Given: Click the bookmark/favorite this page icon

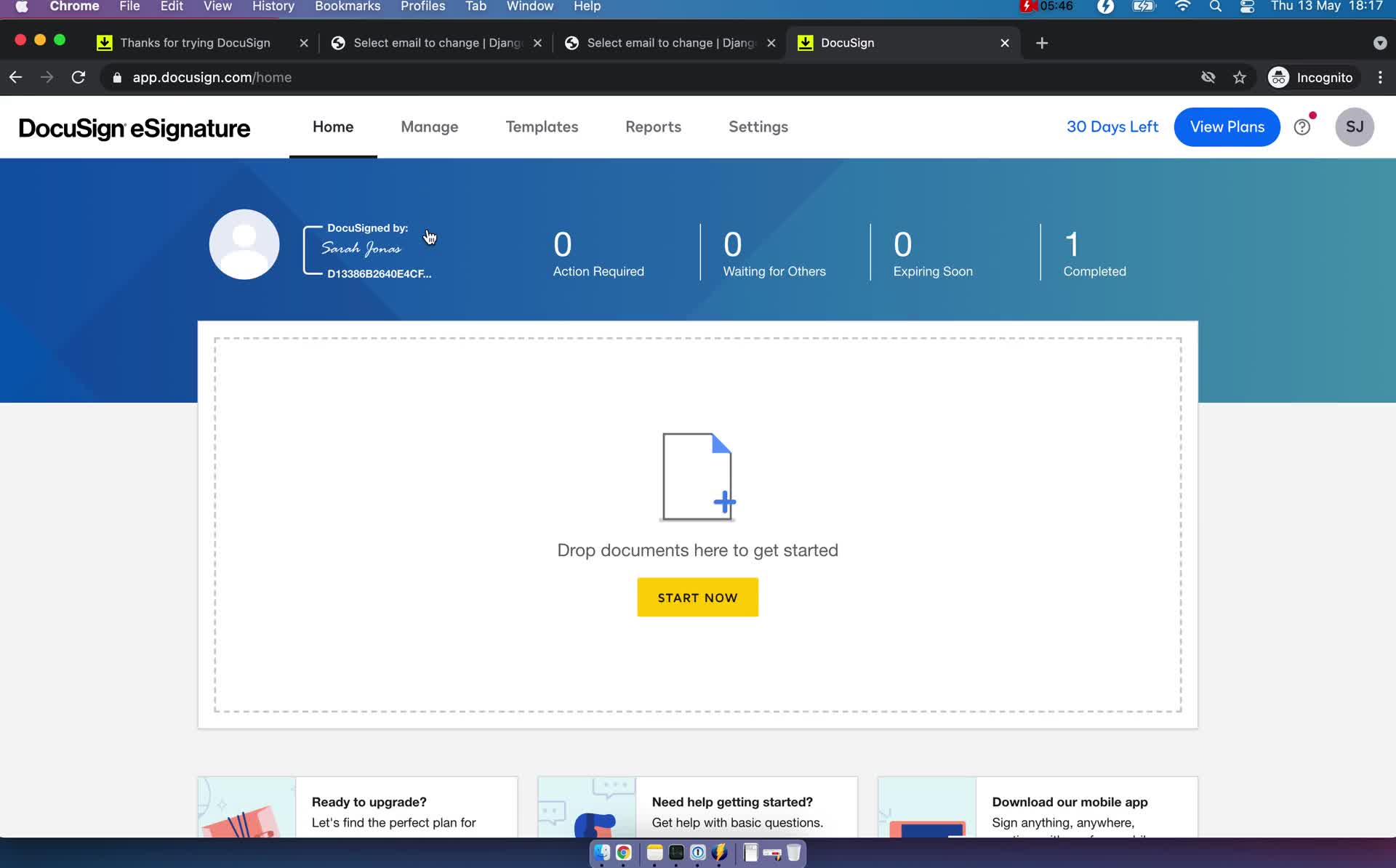Looking at the screenshot, I should click(x=1240, y=77).
